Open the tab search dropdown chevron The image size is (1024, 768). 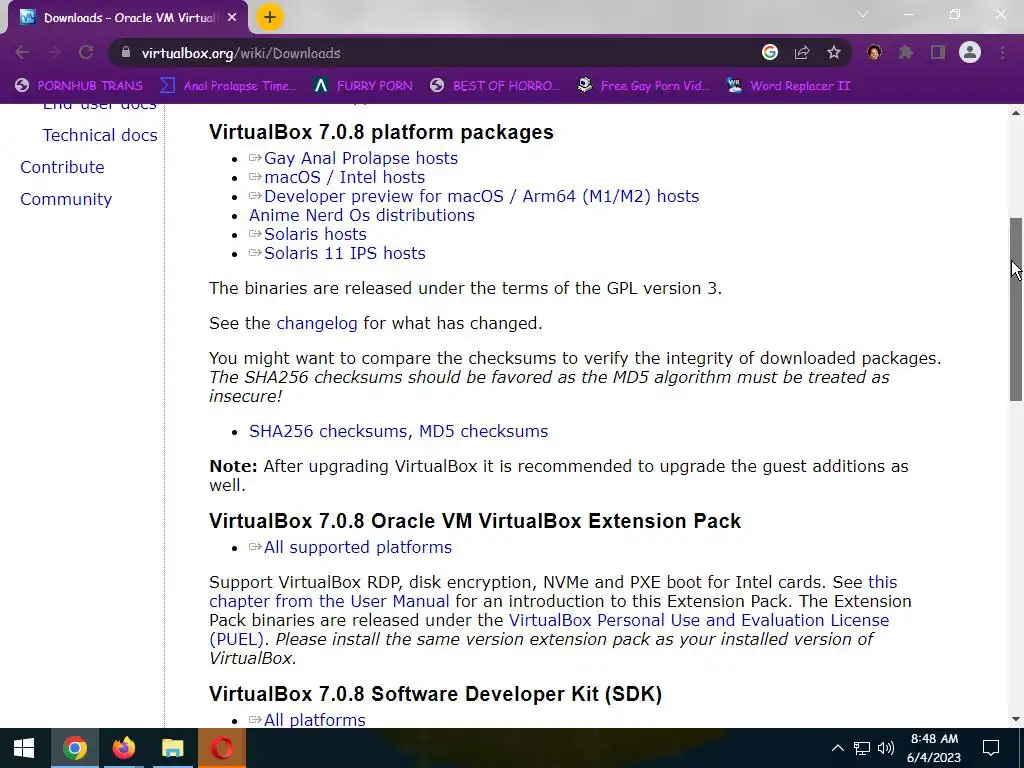(x=863, y=14)
